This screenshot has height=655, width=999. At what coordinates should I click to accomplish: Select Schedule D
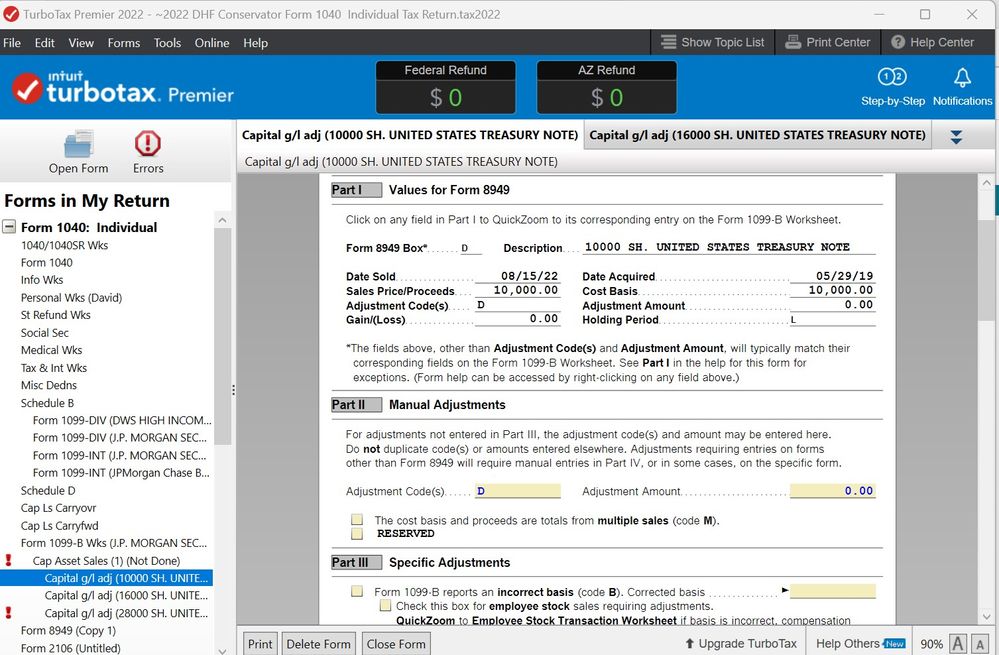(48, 491)
